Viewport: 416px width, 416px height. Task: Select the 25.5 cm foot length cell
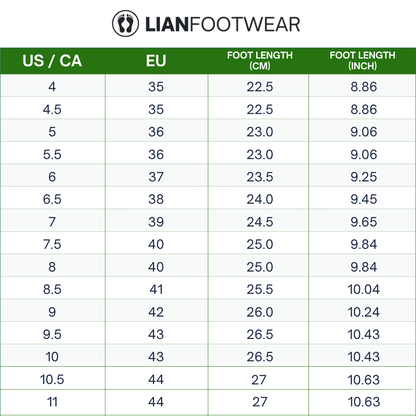point(260,289)
